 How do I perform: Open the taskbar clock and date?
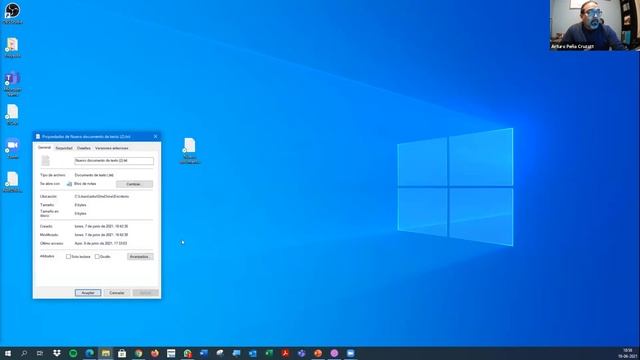click(628, 353)
